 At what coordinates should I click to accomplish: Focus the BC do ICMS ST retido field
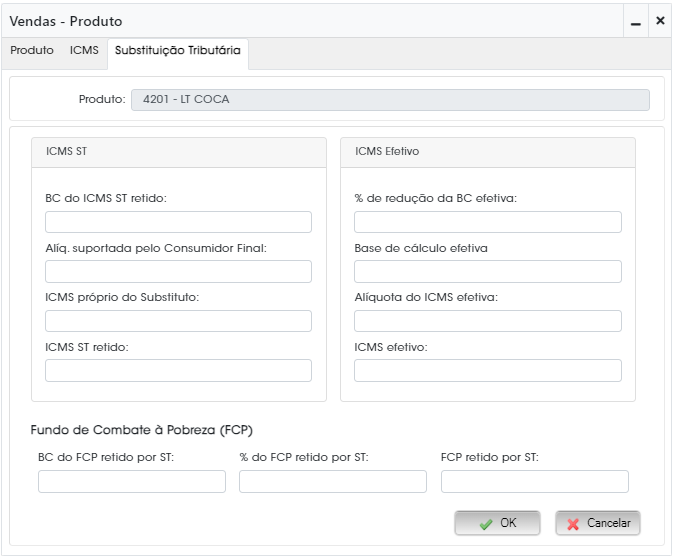[x=178, y=222]
